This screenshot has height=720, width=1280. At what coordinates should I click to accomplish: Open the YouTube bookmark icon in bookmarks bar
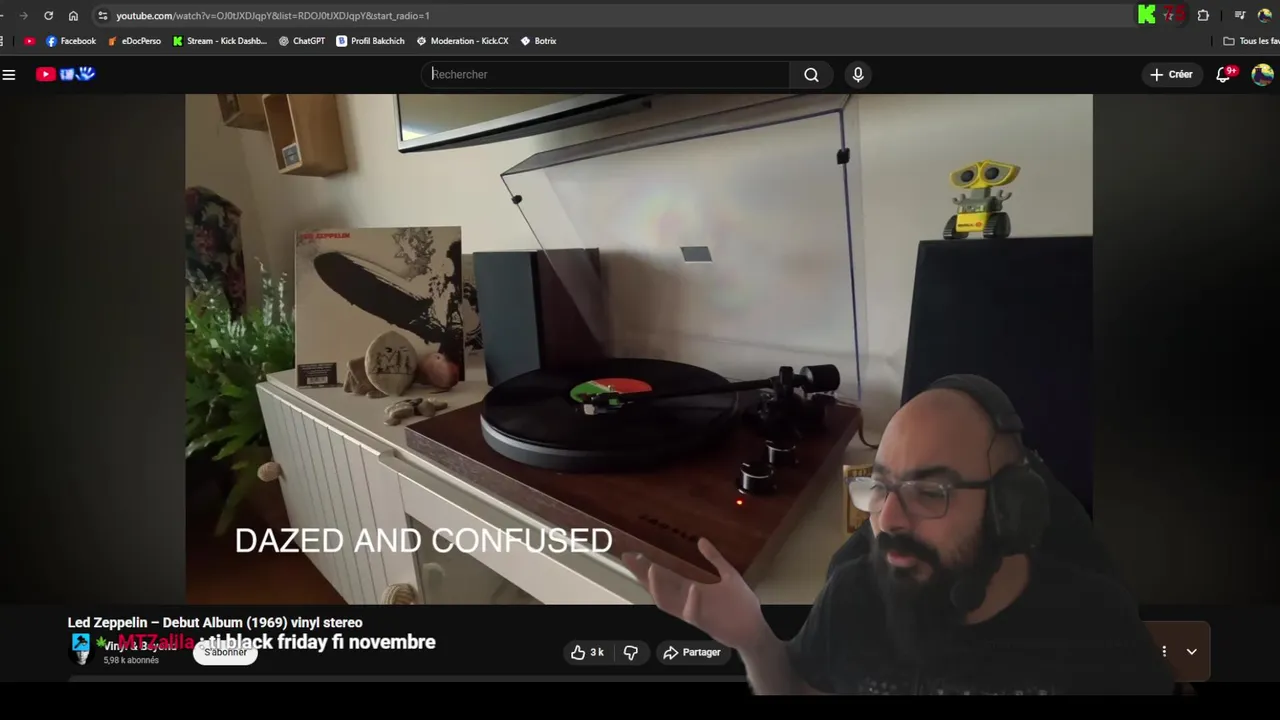click(29, 41)
